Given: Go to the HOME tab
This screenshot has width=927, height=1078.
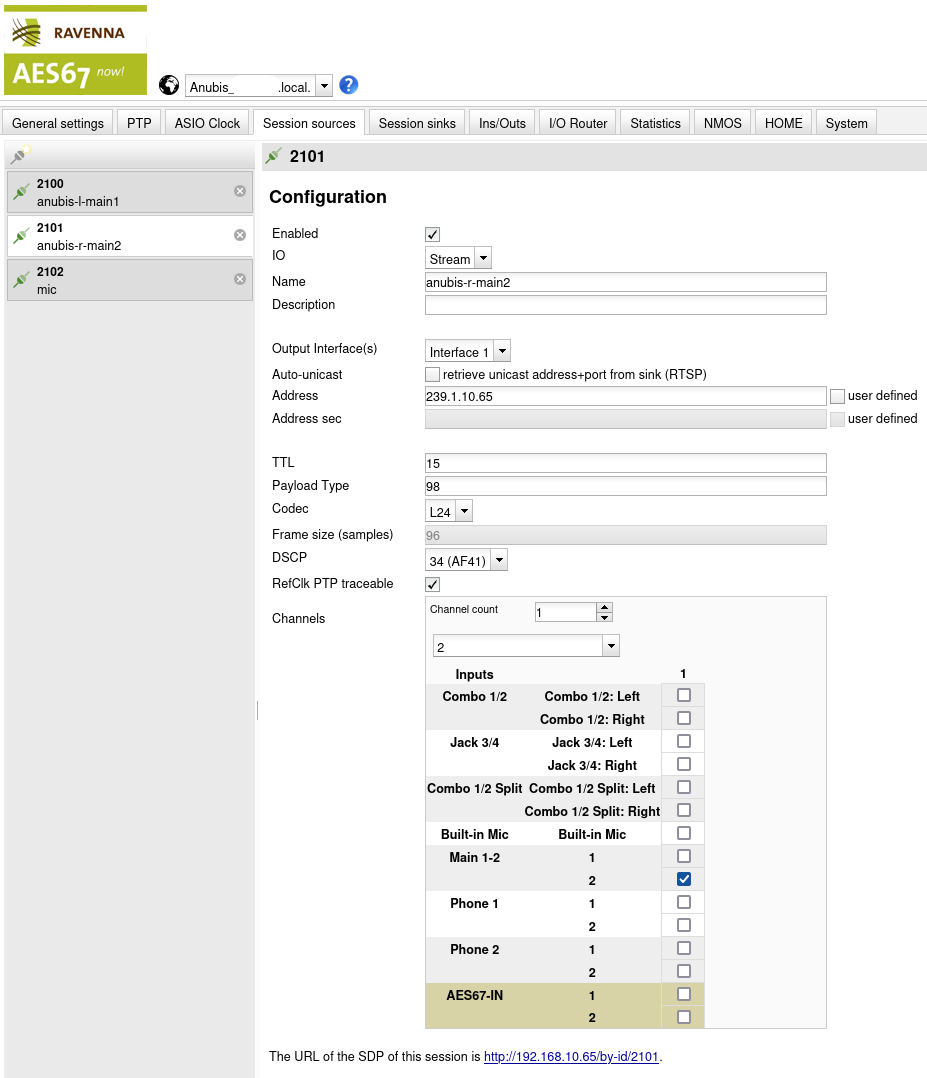Looking at the screenshot, I should pyautogui.click(x=783, y=123).
